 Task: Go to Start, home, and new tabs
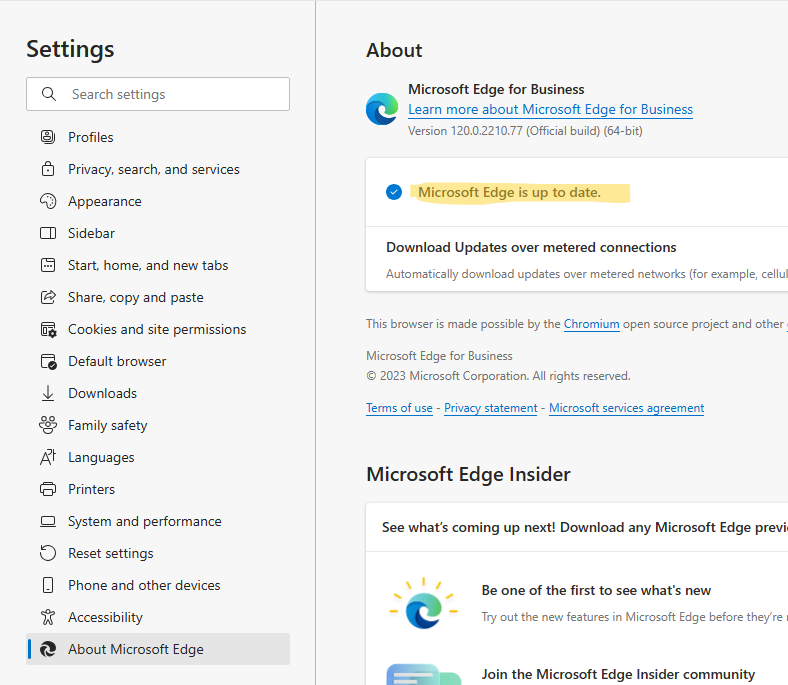pos(148,265)
